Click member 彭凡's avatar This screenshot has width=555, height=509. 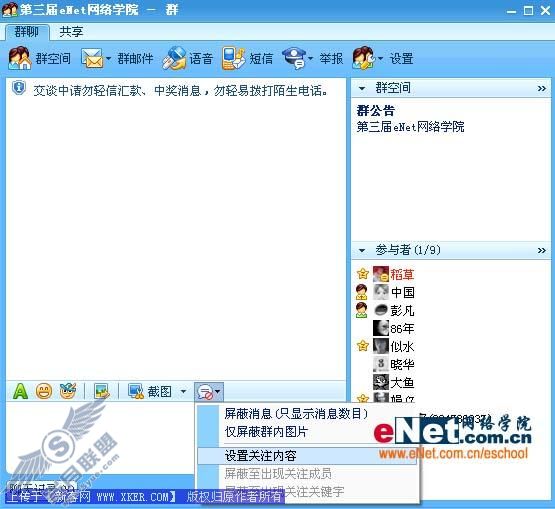(381, 310)
